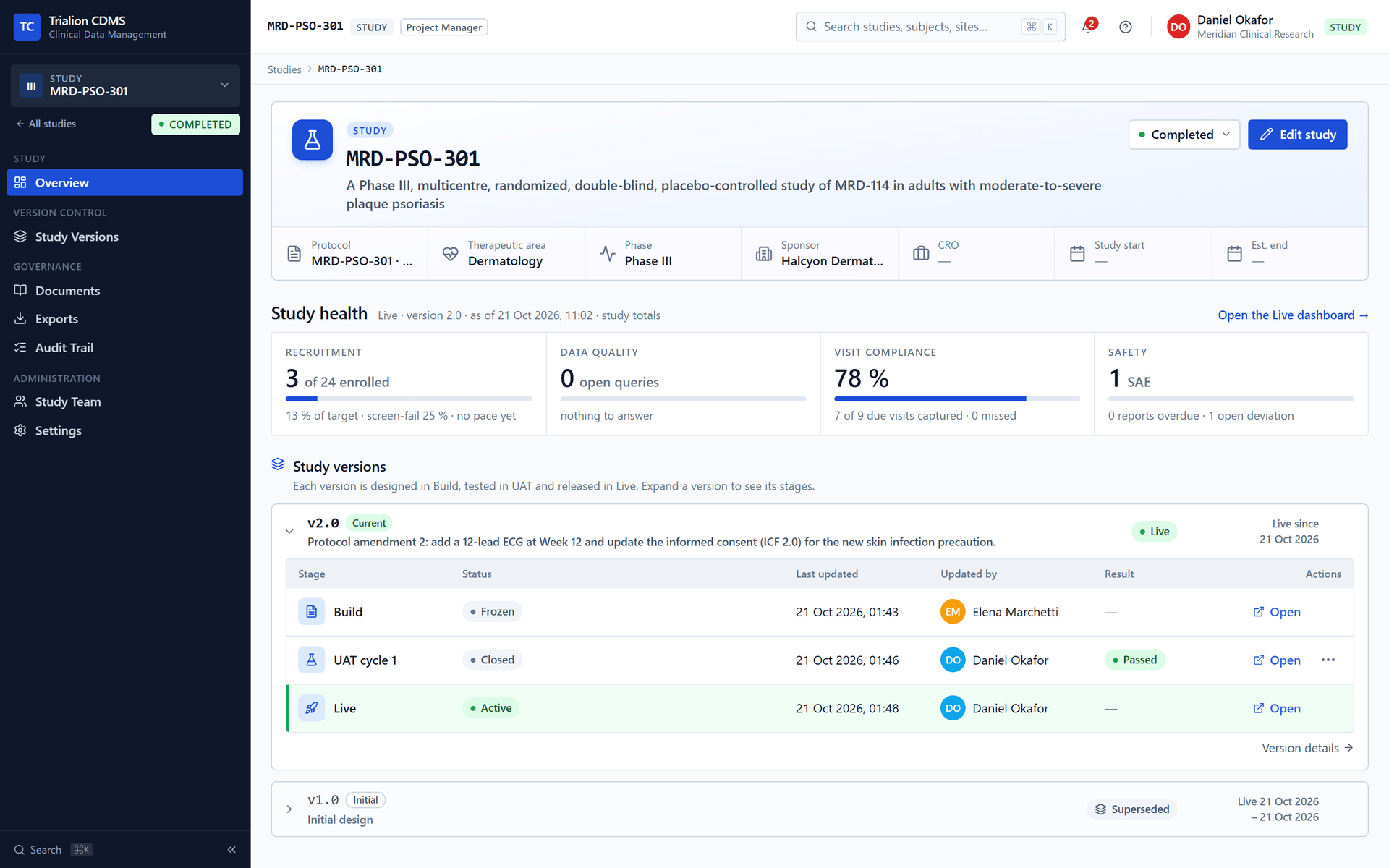Click the Project Manager role badge
The image size is (1389, 868).
click(443, 27)
